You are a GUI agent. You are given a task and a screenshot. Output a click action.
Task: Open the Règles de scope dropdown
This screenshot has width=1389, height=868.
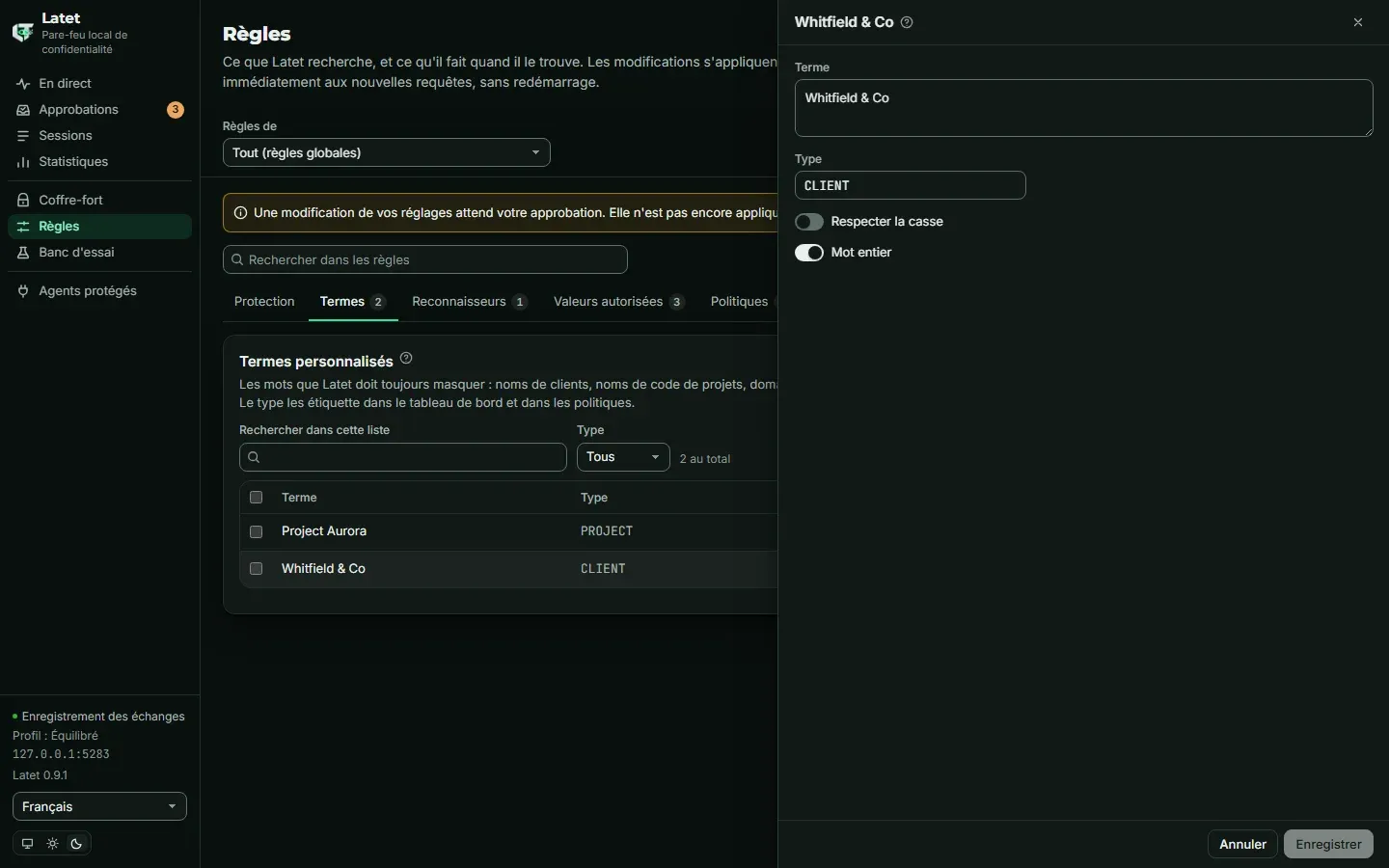pos(387,152)
